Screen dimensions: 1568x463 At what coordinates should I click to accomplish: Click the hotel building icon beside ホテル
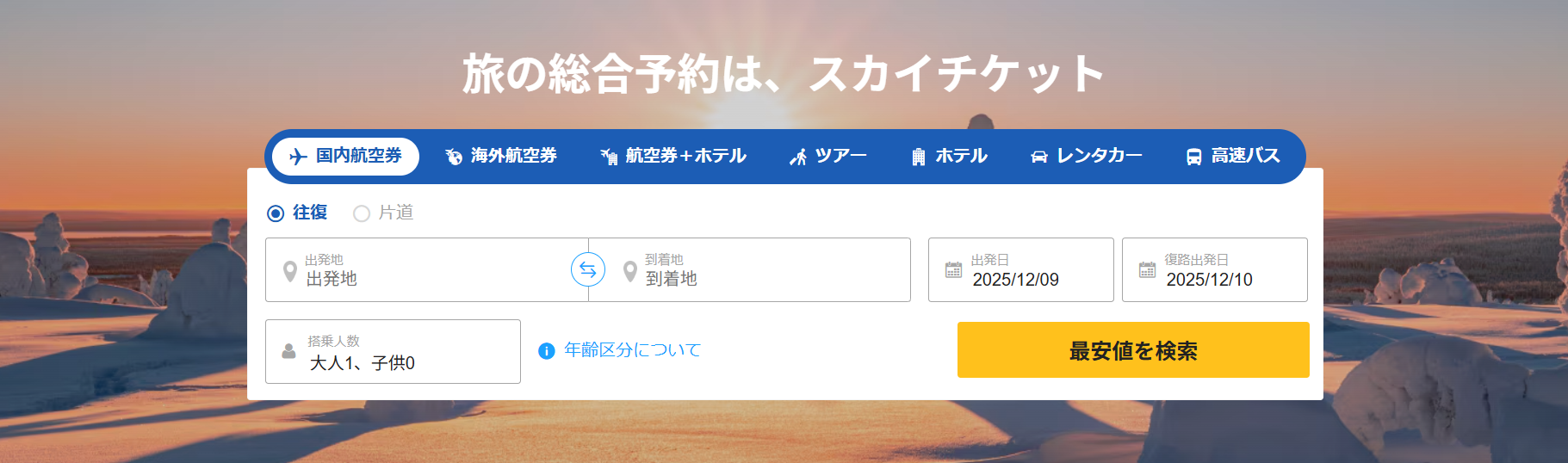click(x=919, y=157)
